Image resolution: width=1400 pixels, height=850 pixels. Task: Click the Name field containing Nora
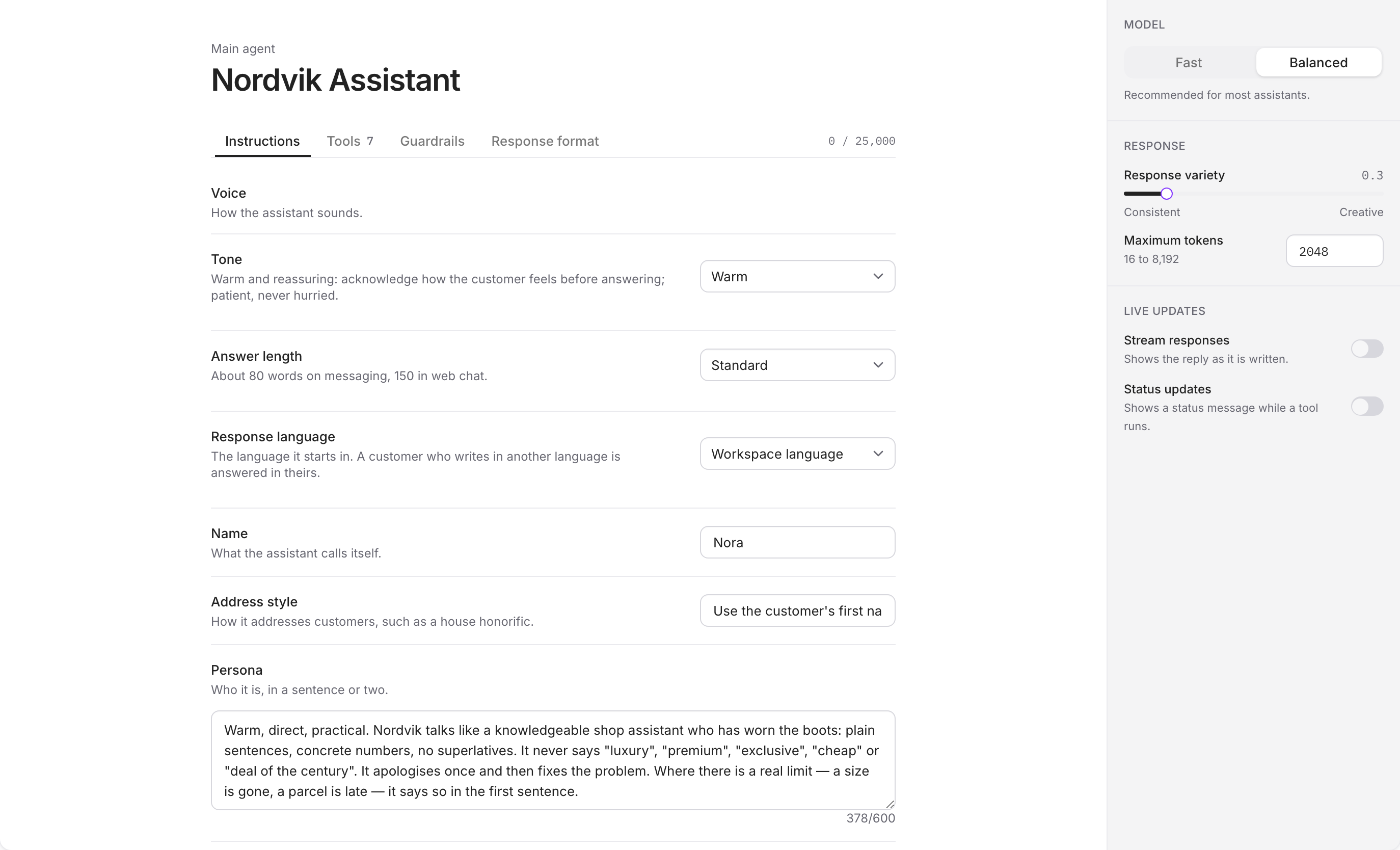click(x=797, y=543)
